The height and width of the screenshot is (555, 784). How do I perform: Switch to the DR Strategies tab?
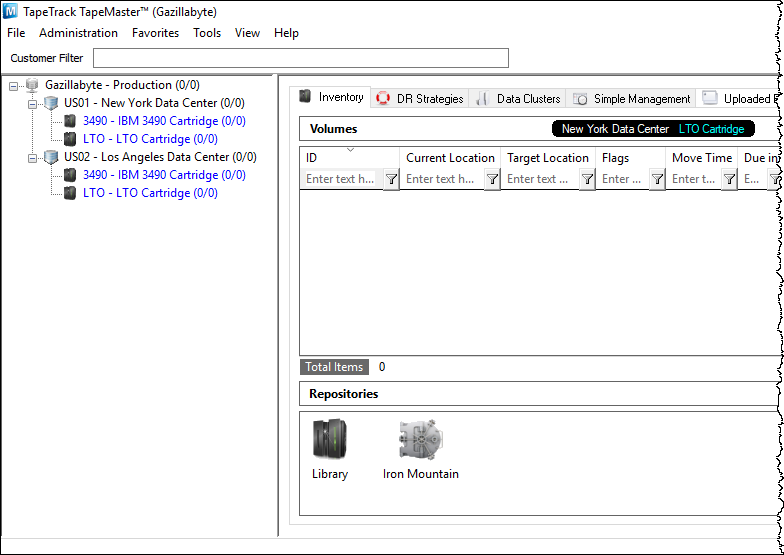point(420,98)
